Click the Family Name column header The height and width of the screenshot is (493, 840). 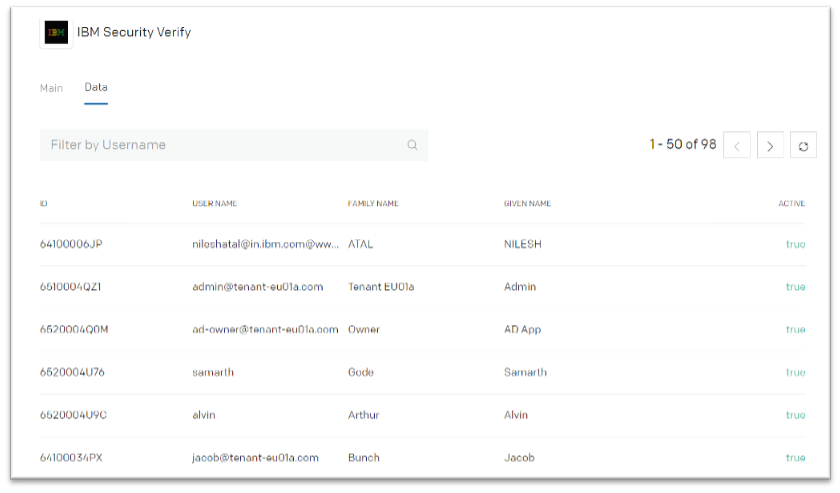tap(373, 203)
